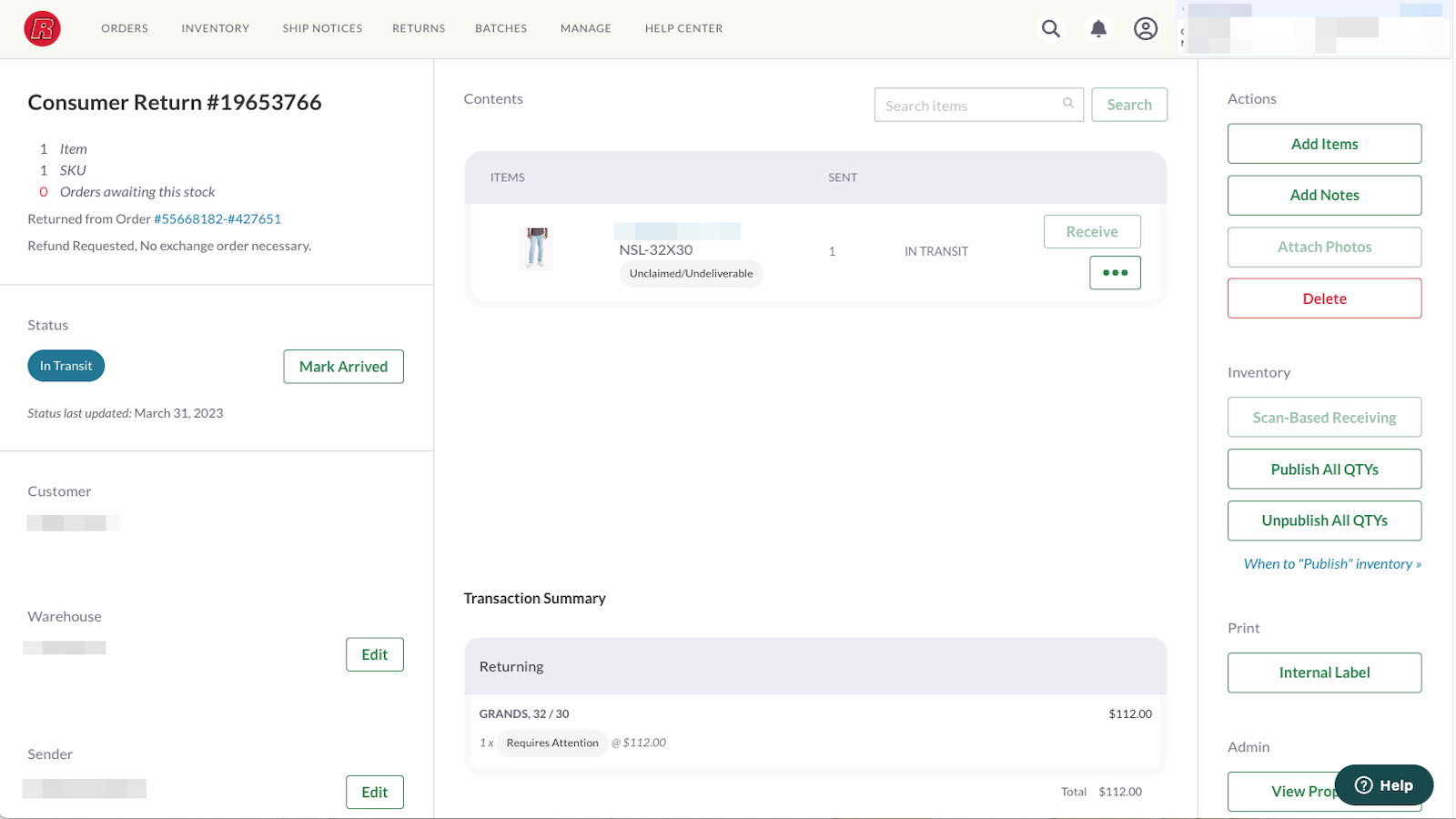Click the magnifier inside the Search items field
This screenshot has height=819, width=1456.
pos(1067,105)
